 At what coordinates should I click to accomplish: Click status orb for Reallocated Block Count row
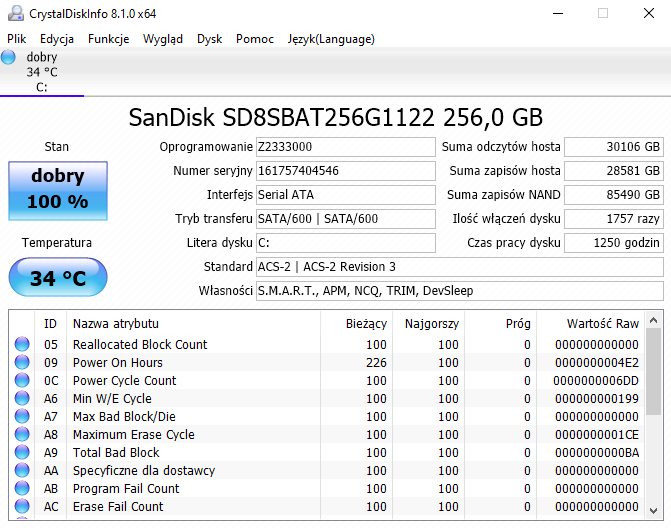point(22,344)
